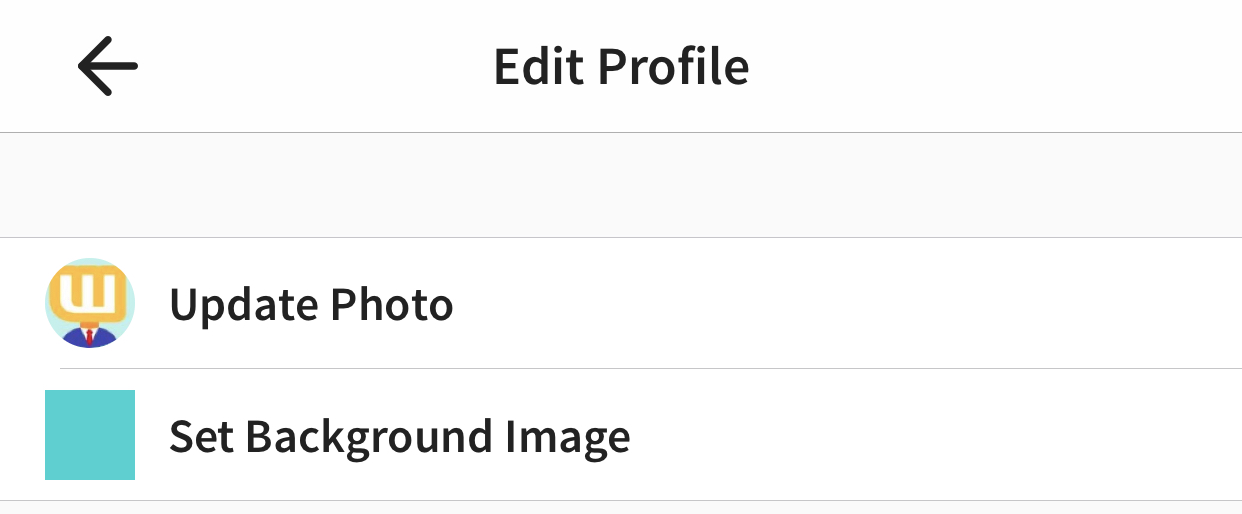Screen dimensions: 1242x514
Task: Click the avatar with blue suit and tie
Action: 90,303
